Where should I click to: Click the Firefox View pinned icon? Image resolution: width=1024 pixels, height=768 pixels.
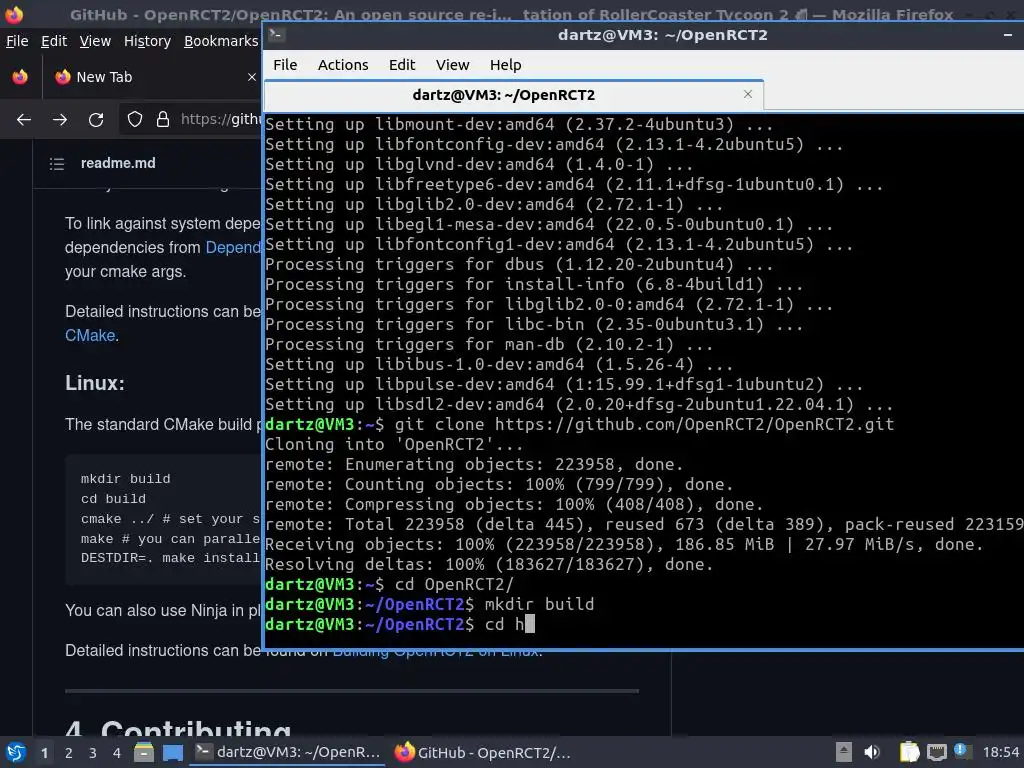coord(20,77)
